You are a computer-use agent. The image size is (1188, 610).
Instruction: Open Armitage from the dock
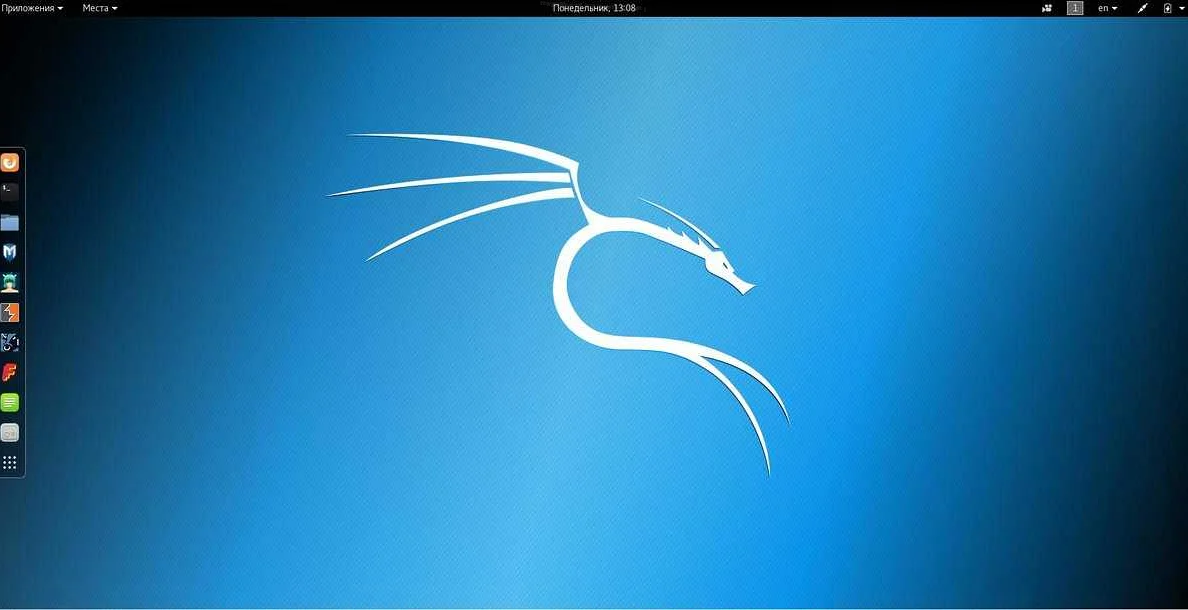pyautogui.click(x=10, y=283)
